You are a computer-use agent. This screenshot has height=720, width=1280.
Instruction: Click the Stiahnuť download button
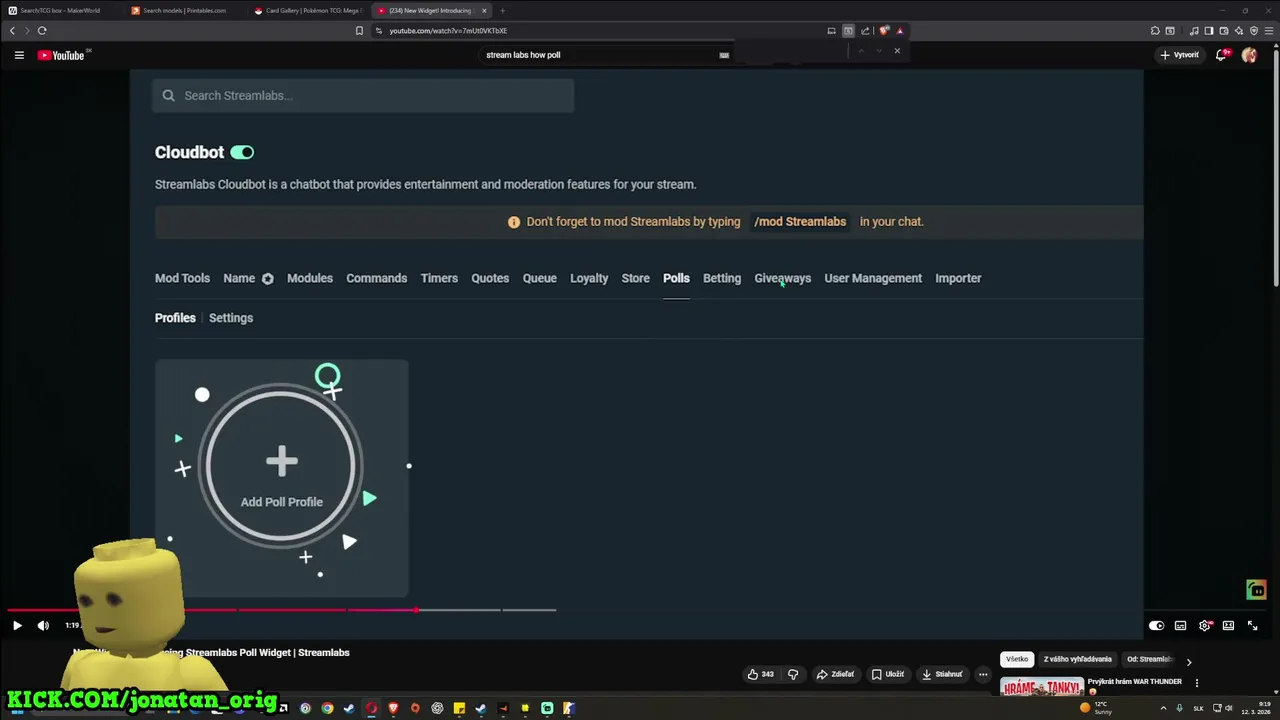[x=942, y=674]
